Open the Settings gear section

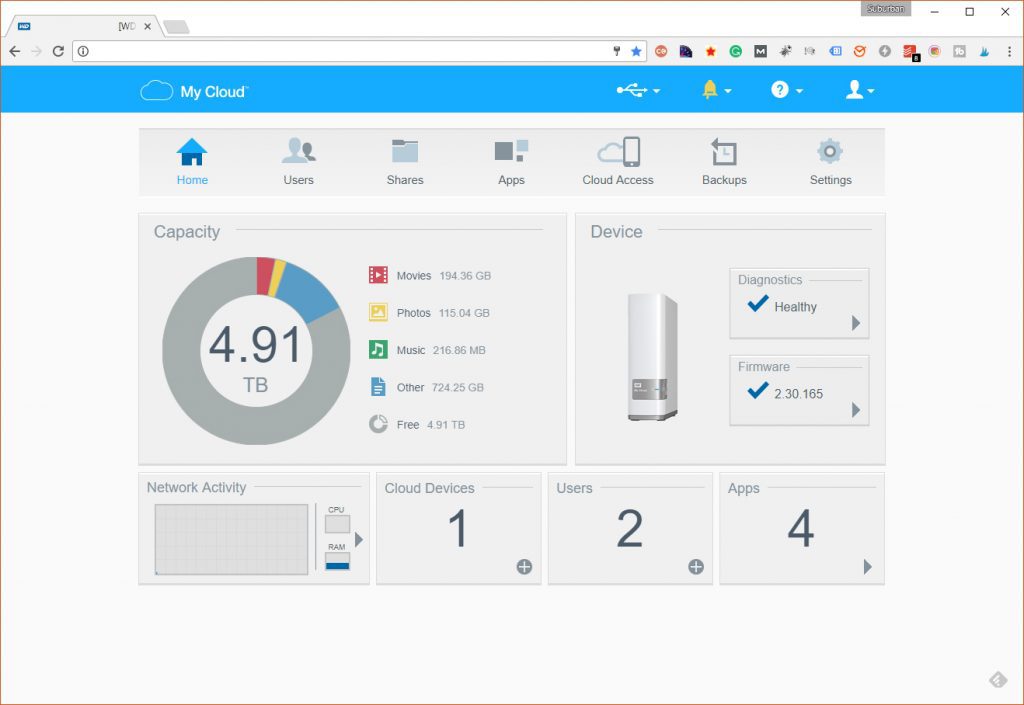(831, 162)
